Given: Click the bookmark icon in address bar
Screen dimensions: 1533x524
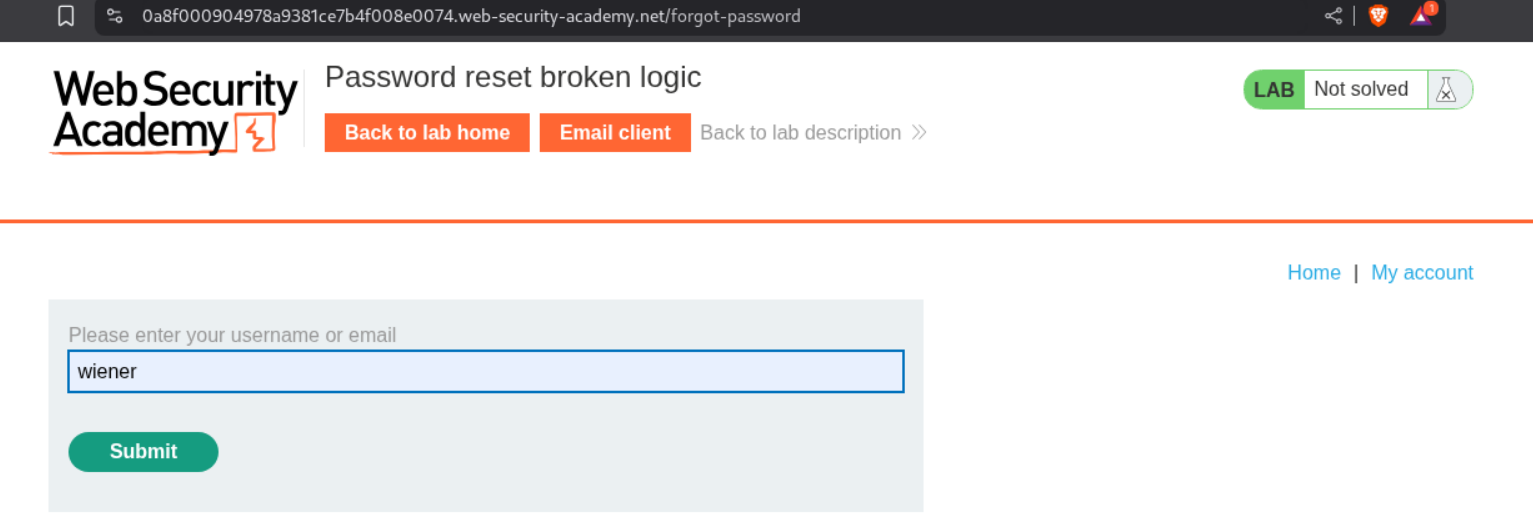Looking at the screenshot, I should (x=66, y=16).
